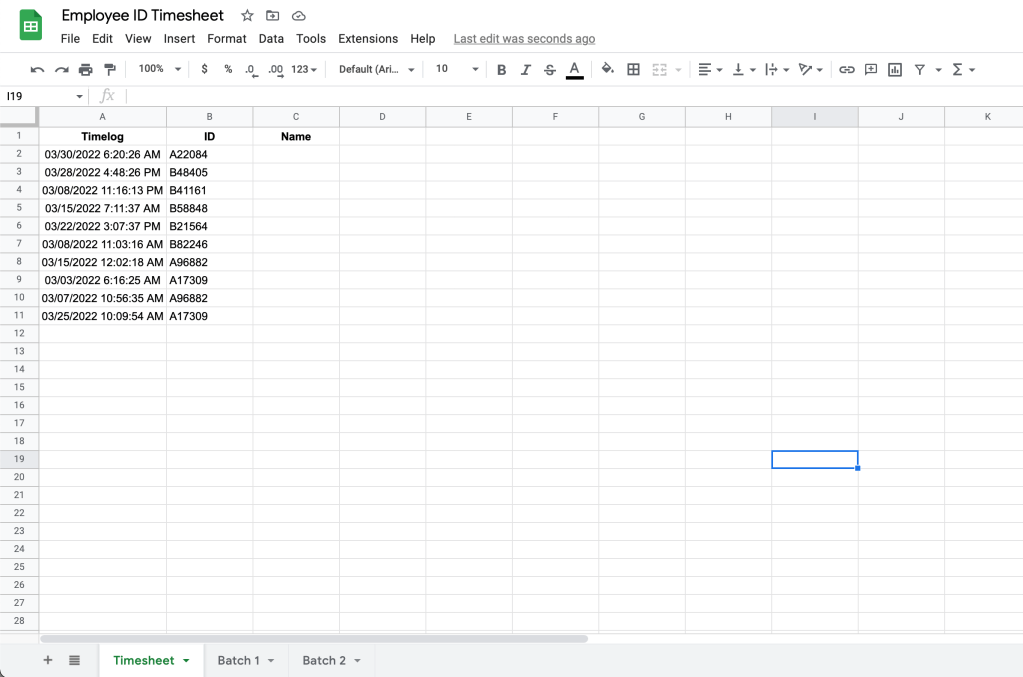Click the add new sheet button
Image resolution: width=1023 pixels, height=677 pixels.
(x=48, y=660)
